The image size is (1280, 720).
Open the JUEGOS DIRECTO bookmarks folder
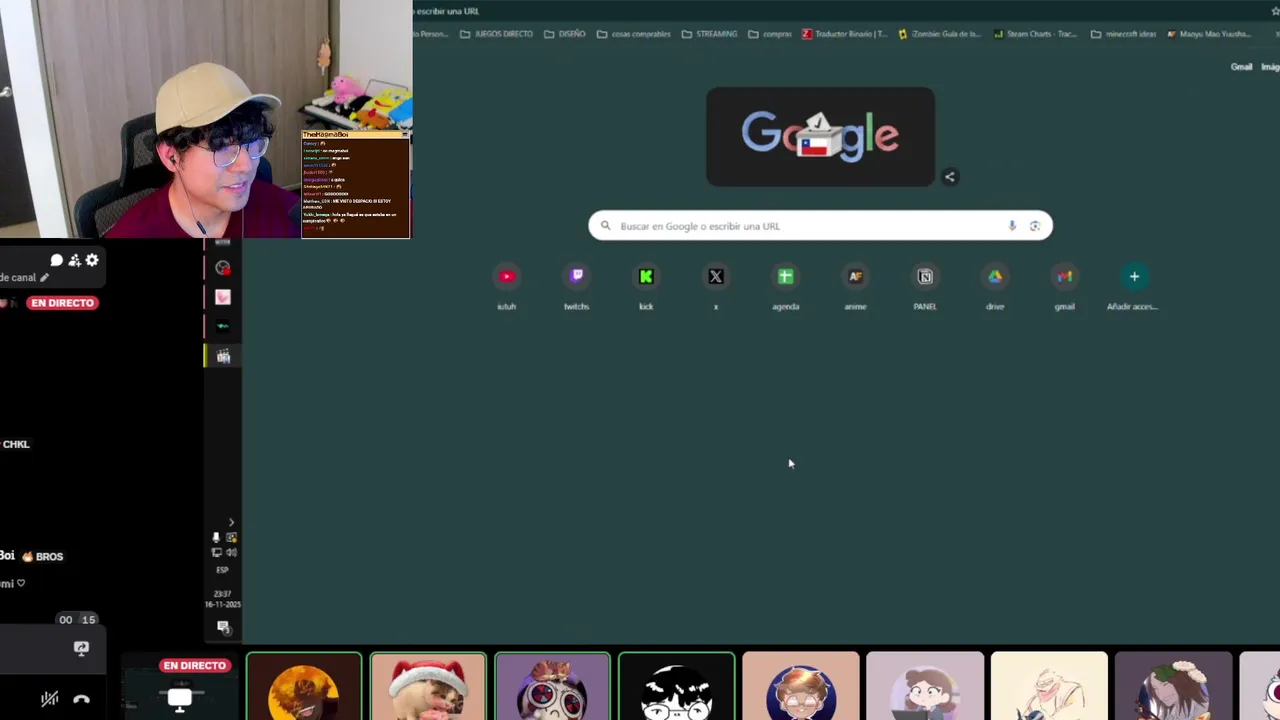496,34
